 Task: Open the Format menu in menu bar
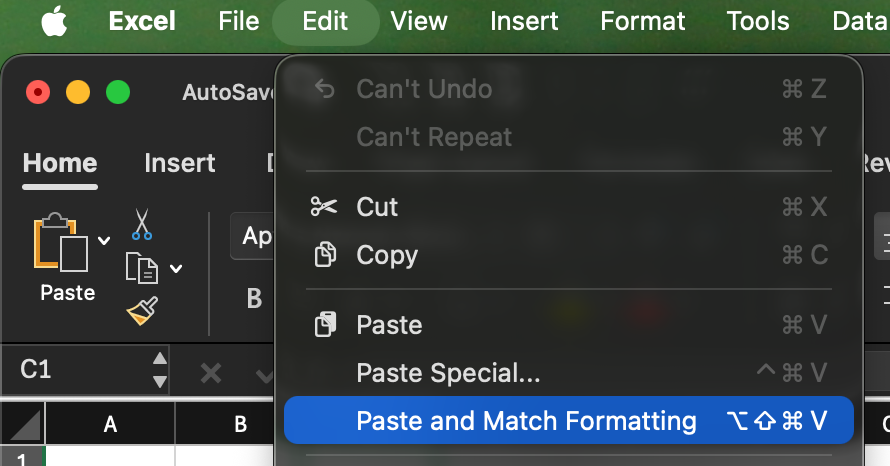pyautogui.click(x=642, y=21)
